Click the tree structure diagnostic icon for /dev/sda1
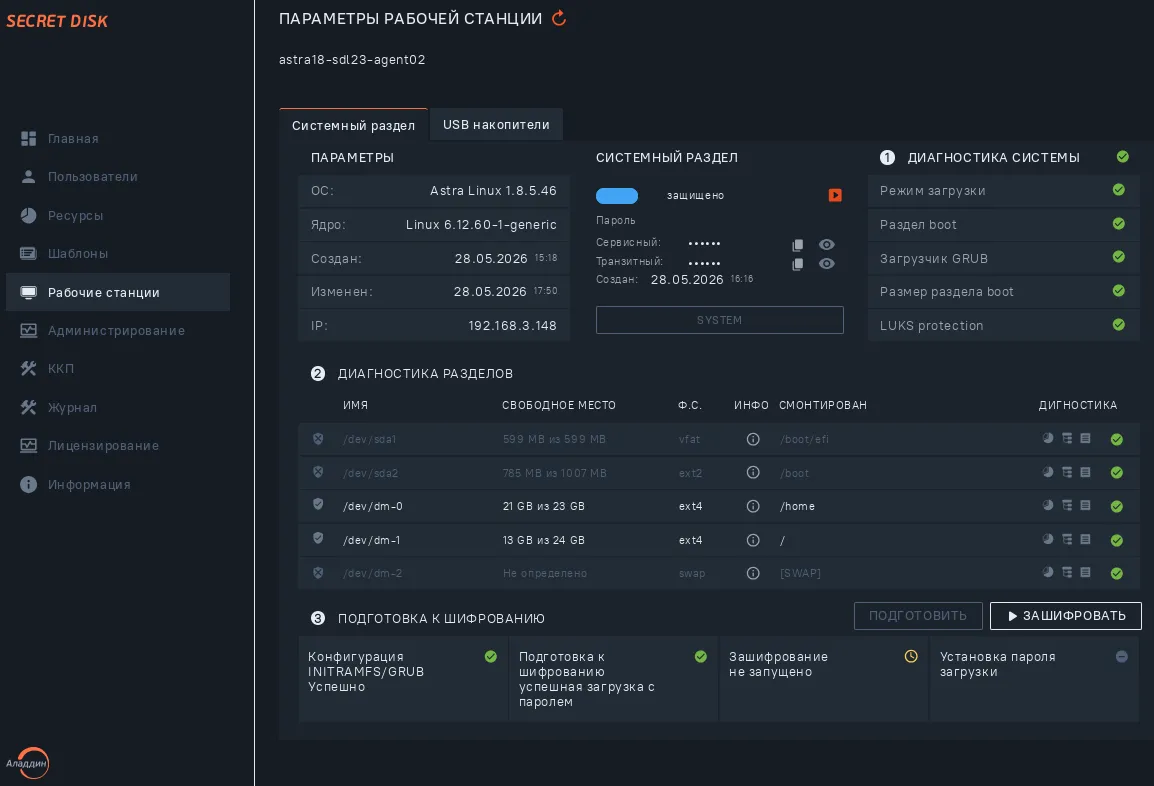Viewport: 1154px width, 786px height. pyautogui.click(x=1067, y=438)
